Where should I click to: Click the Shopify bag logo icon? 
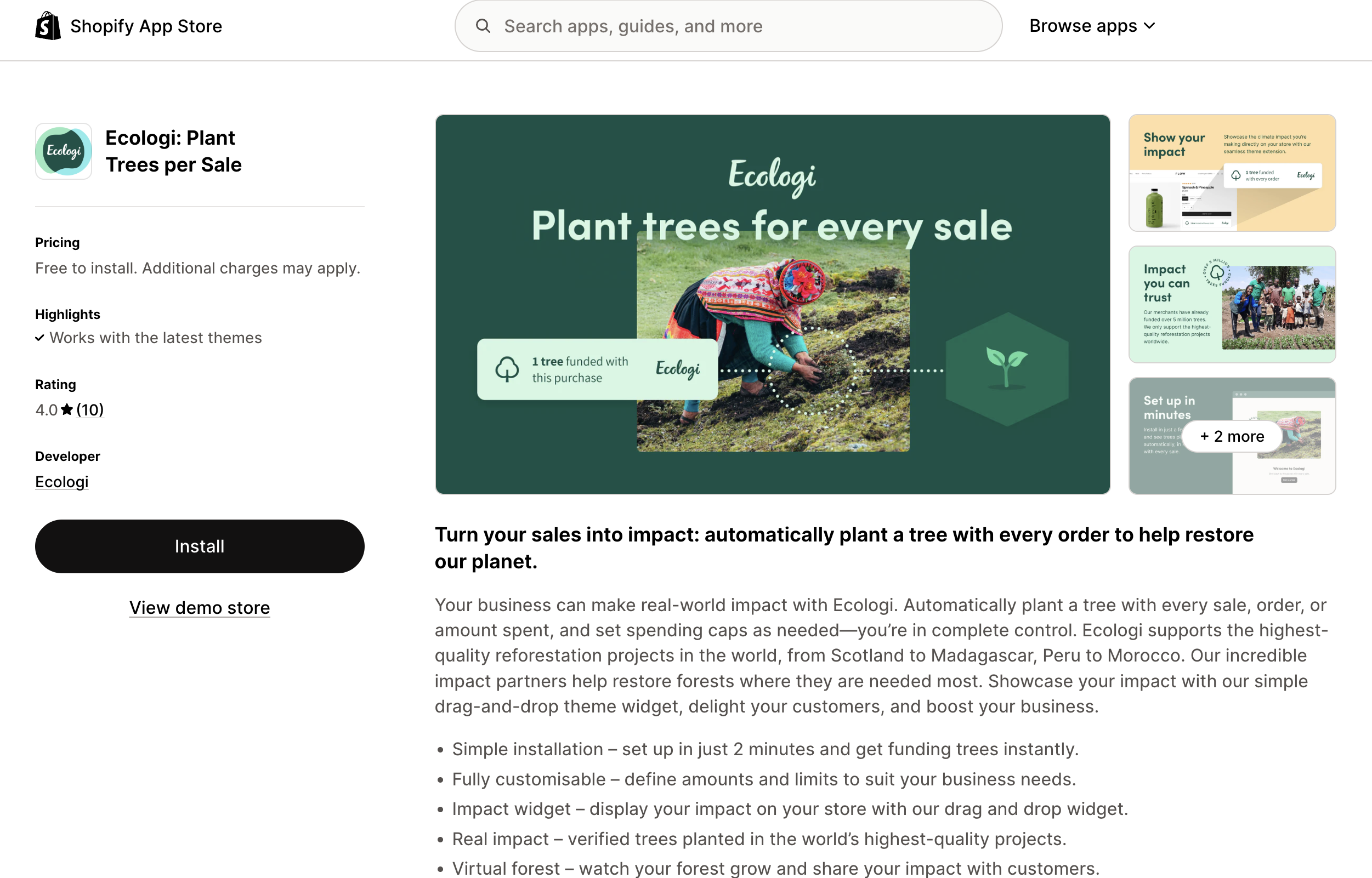click(x=48, y=26)
